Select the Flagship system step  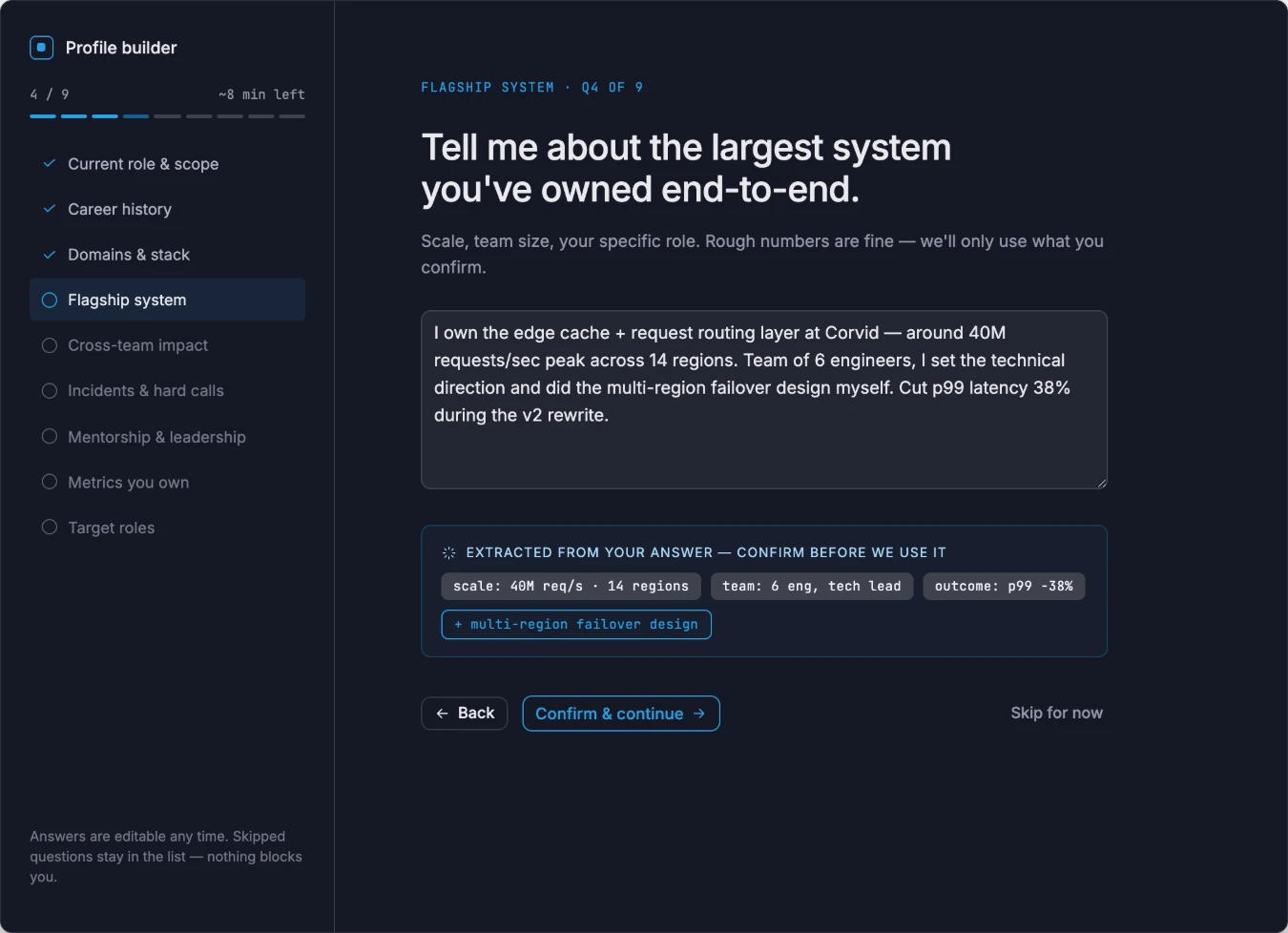[167, 300]
